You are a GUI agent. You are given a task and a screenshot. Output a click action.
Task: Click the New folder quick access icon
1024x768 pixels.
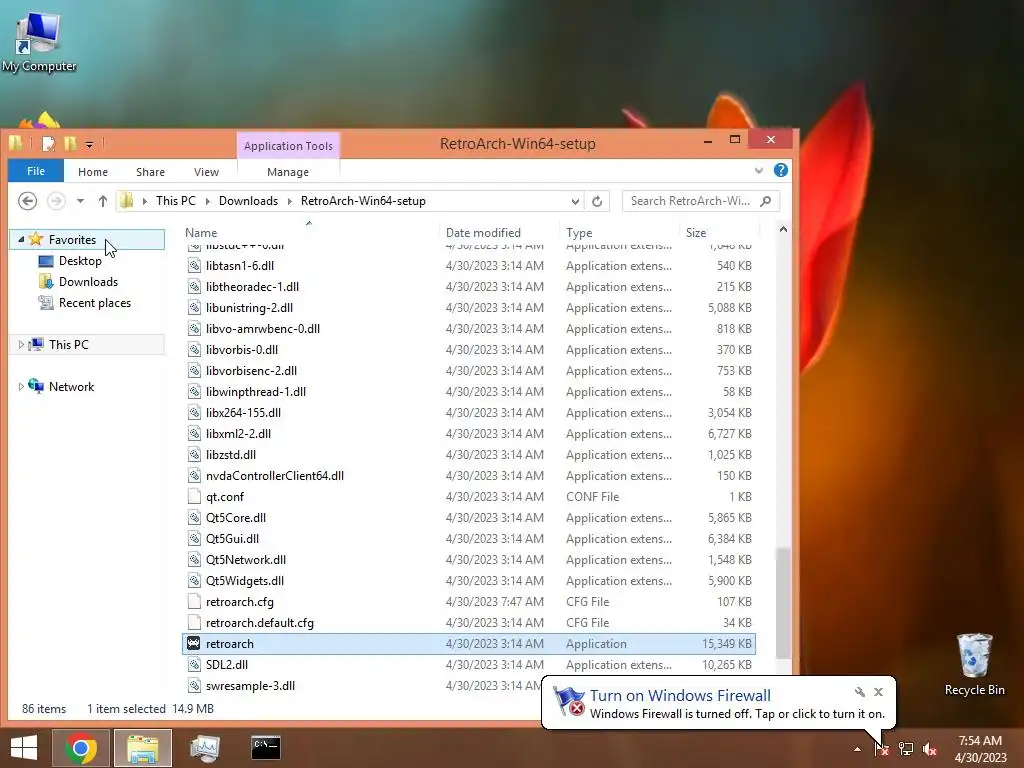point(70,144)
